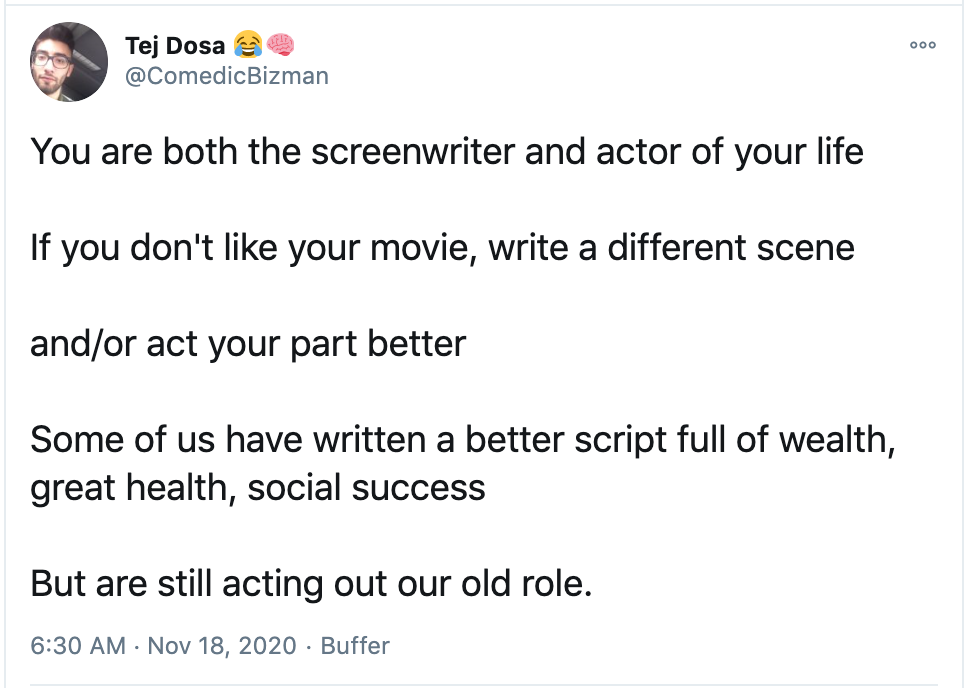
Task: Click the Buffer source label
Action: (355, 645)
